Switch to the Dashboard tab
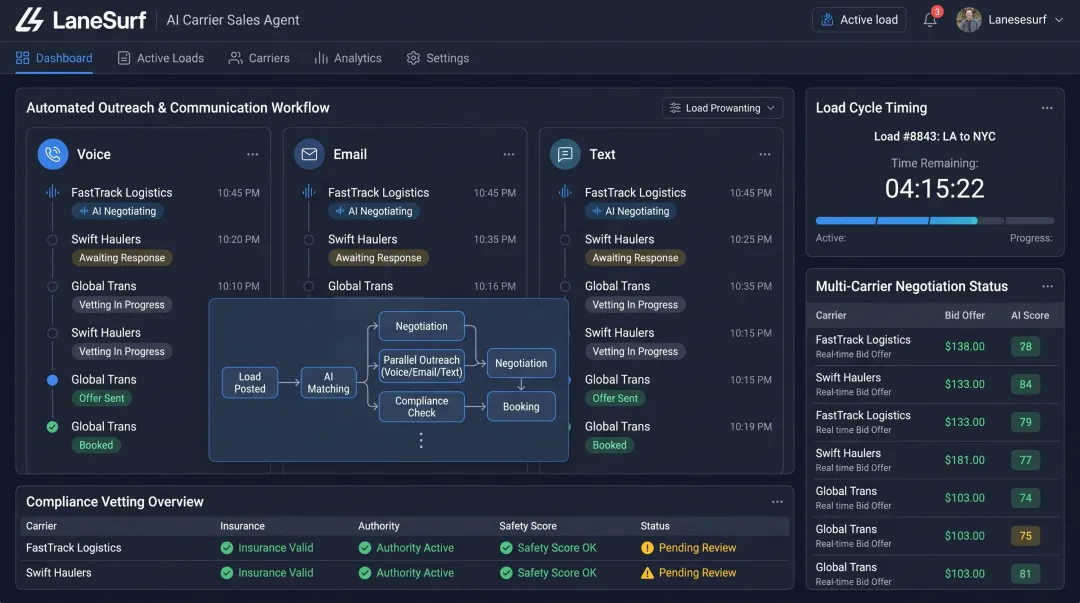The image size is (1080, 603). [x=54, y=58]
